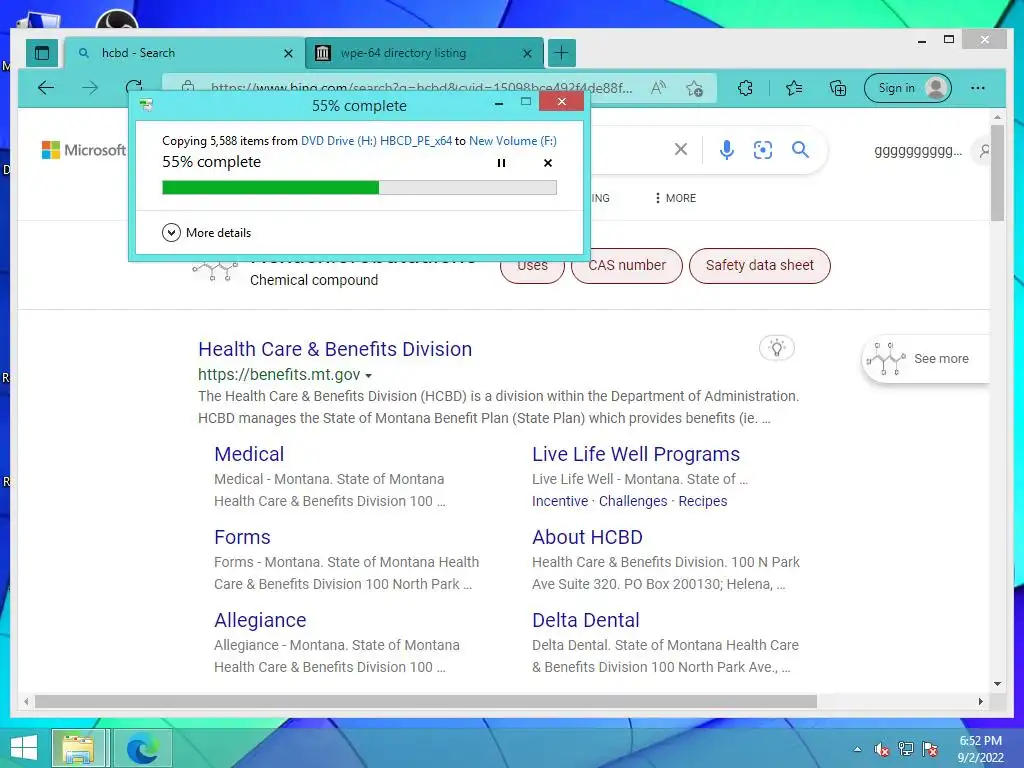Open the Favorites list
The width and height of the screenshot is (1024, 768).
[x=793, y=88]
